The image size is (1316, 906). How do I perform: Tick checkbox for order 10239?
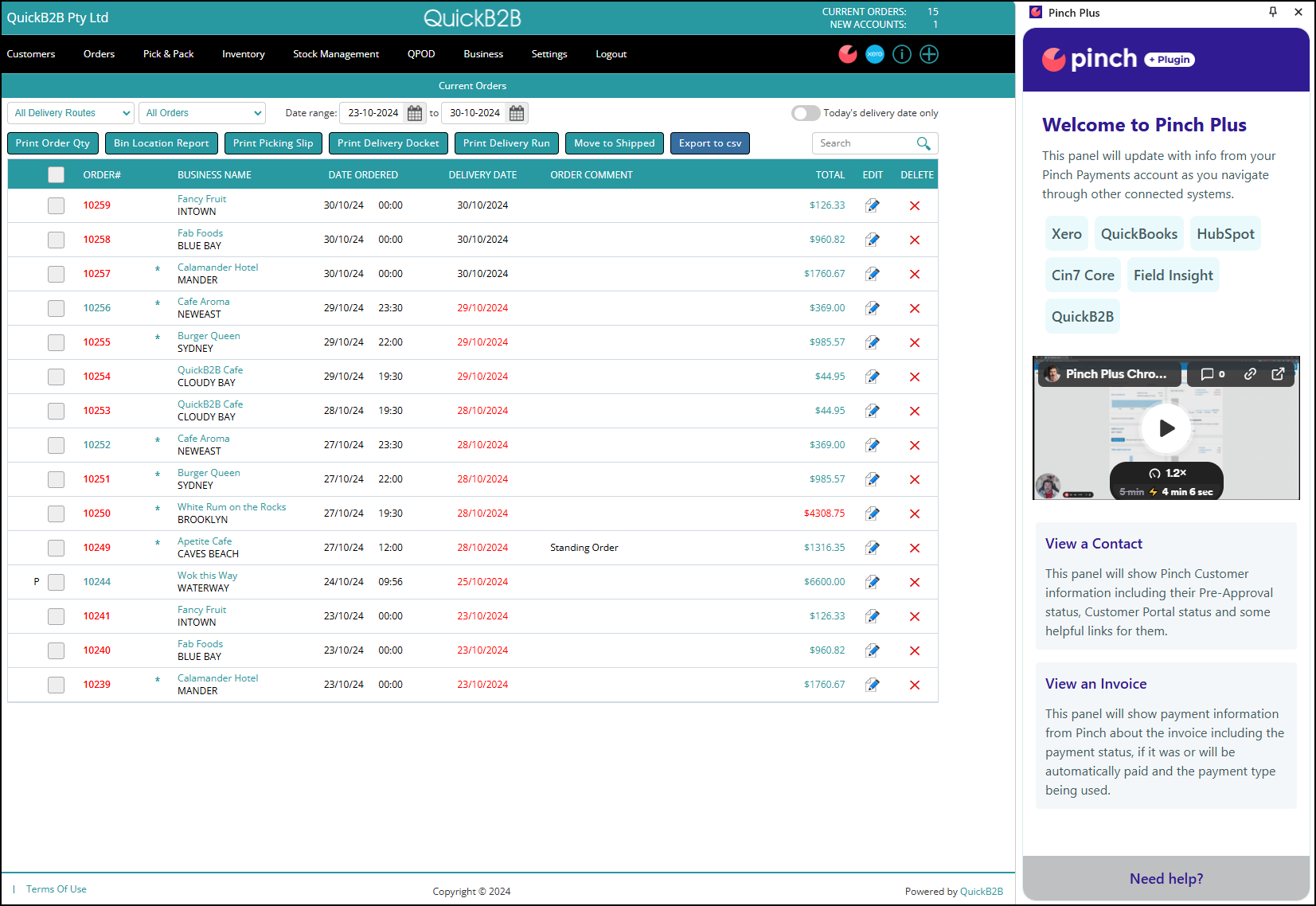56,685
